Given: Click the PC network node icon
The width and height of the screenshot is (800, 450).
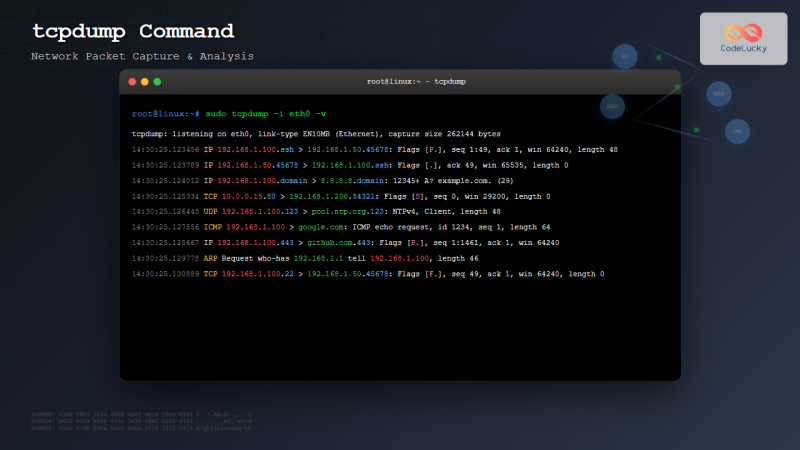Looking at the screenshot, I should [626, 58].
